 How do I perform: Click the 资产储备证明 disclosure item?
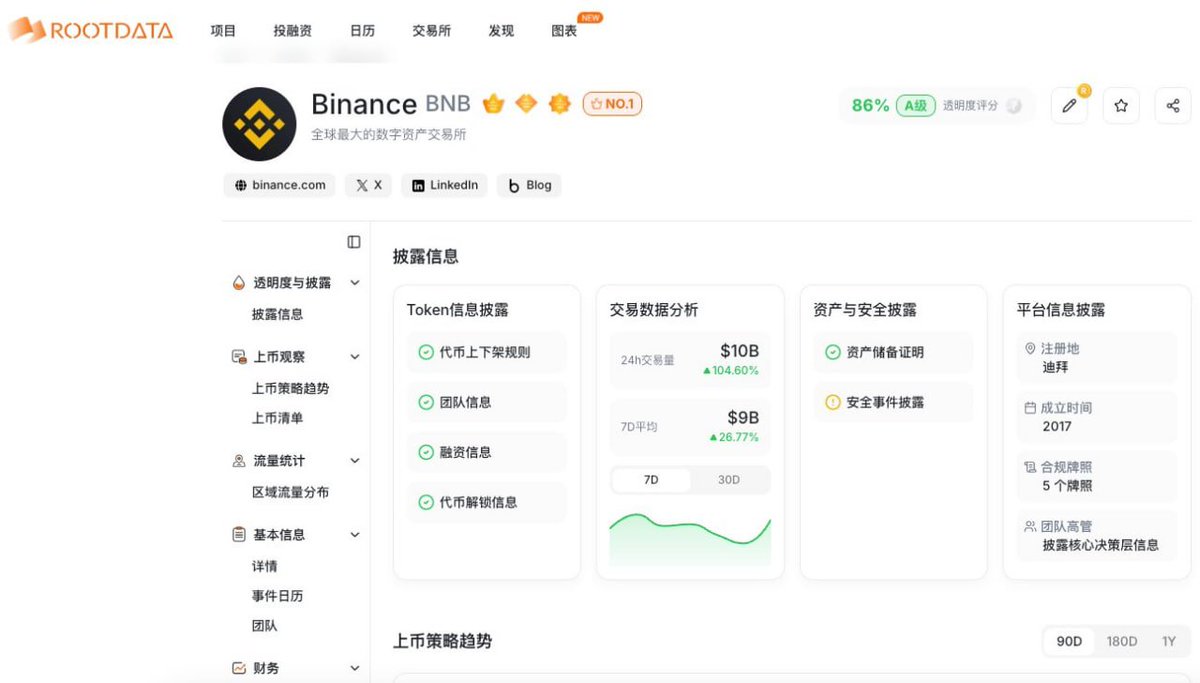click(893, 352)
